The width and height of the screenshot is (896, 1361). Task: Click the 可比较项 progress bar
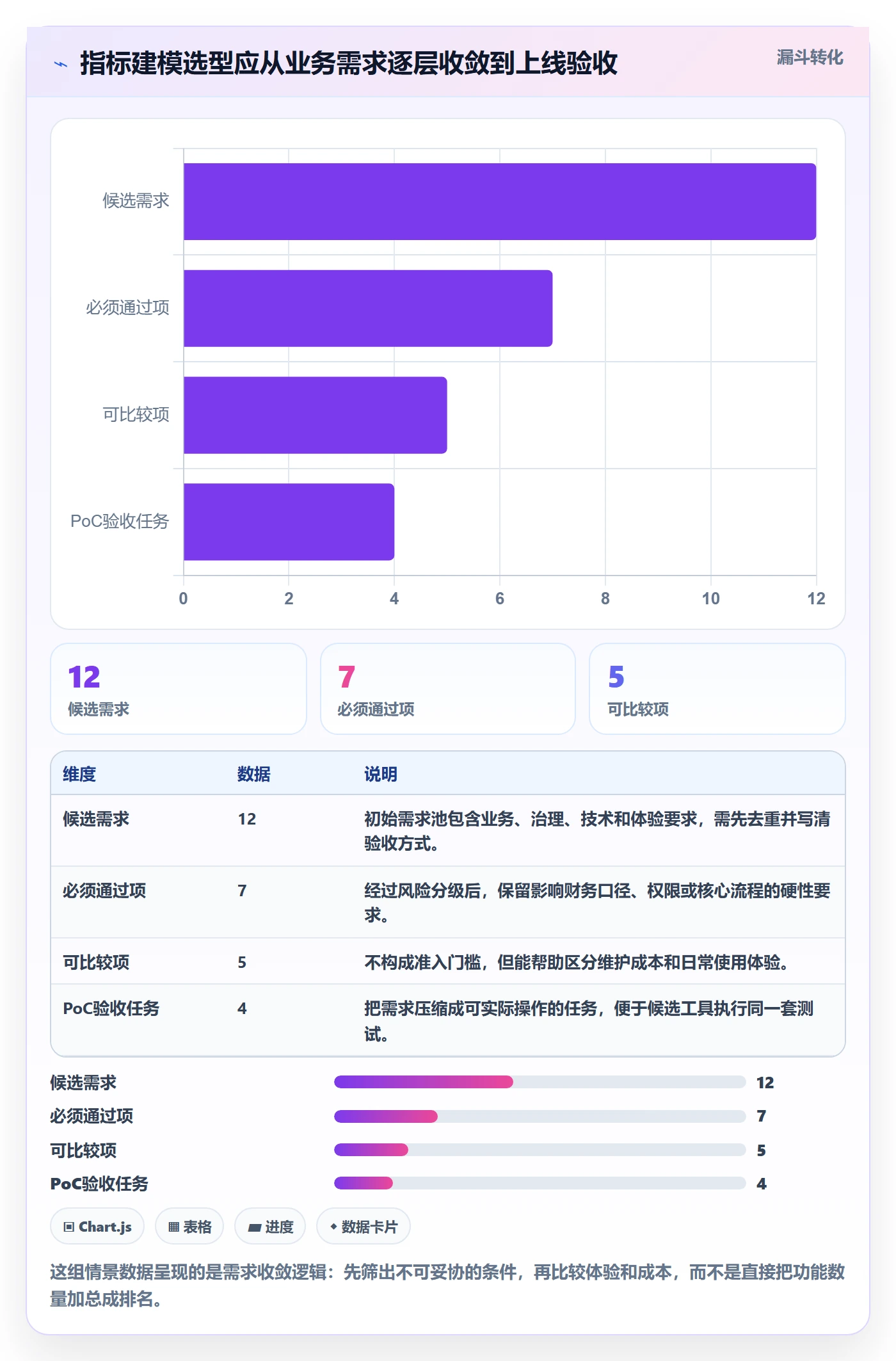(x=540, y=1150)
